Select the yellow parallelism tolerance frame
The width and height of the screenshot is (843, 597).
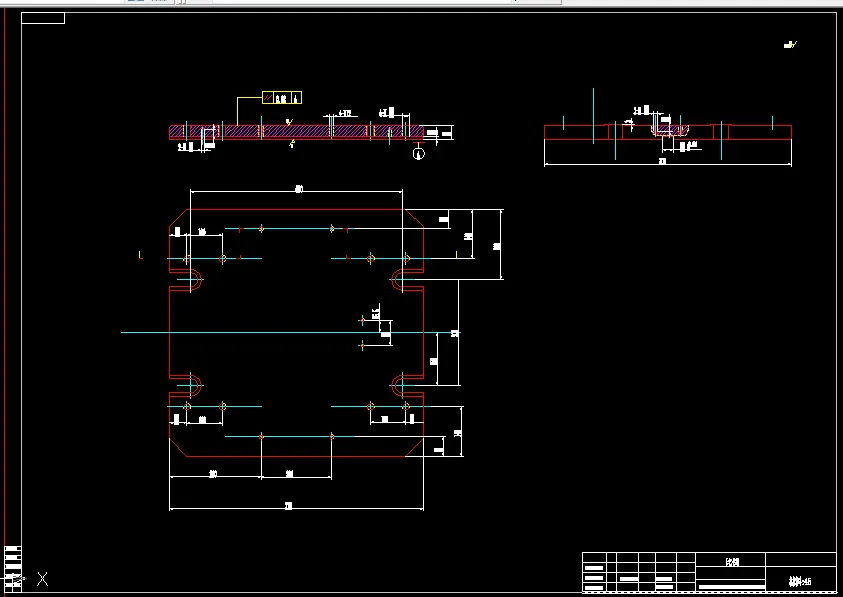[282, 98]
